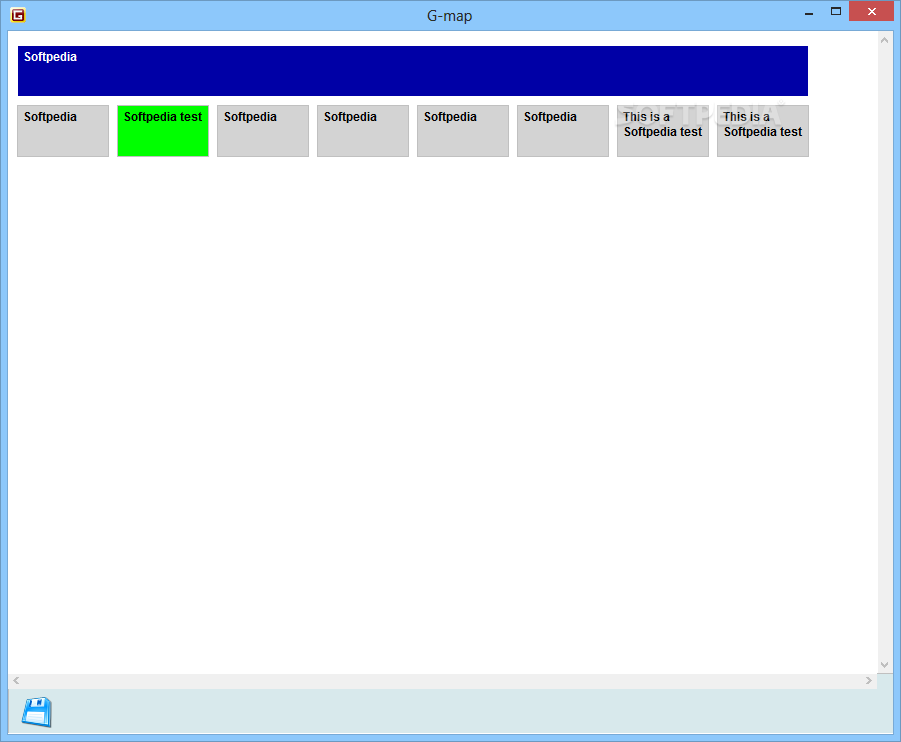Maximize the G-map window
The image size is (901, 742).
coord(835,11)
